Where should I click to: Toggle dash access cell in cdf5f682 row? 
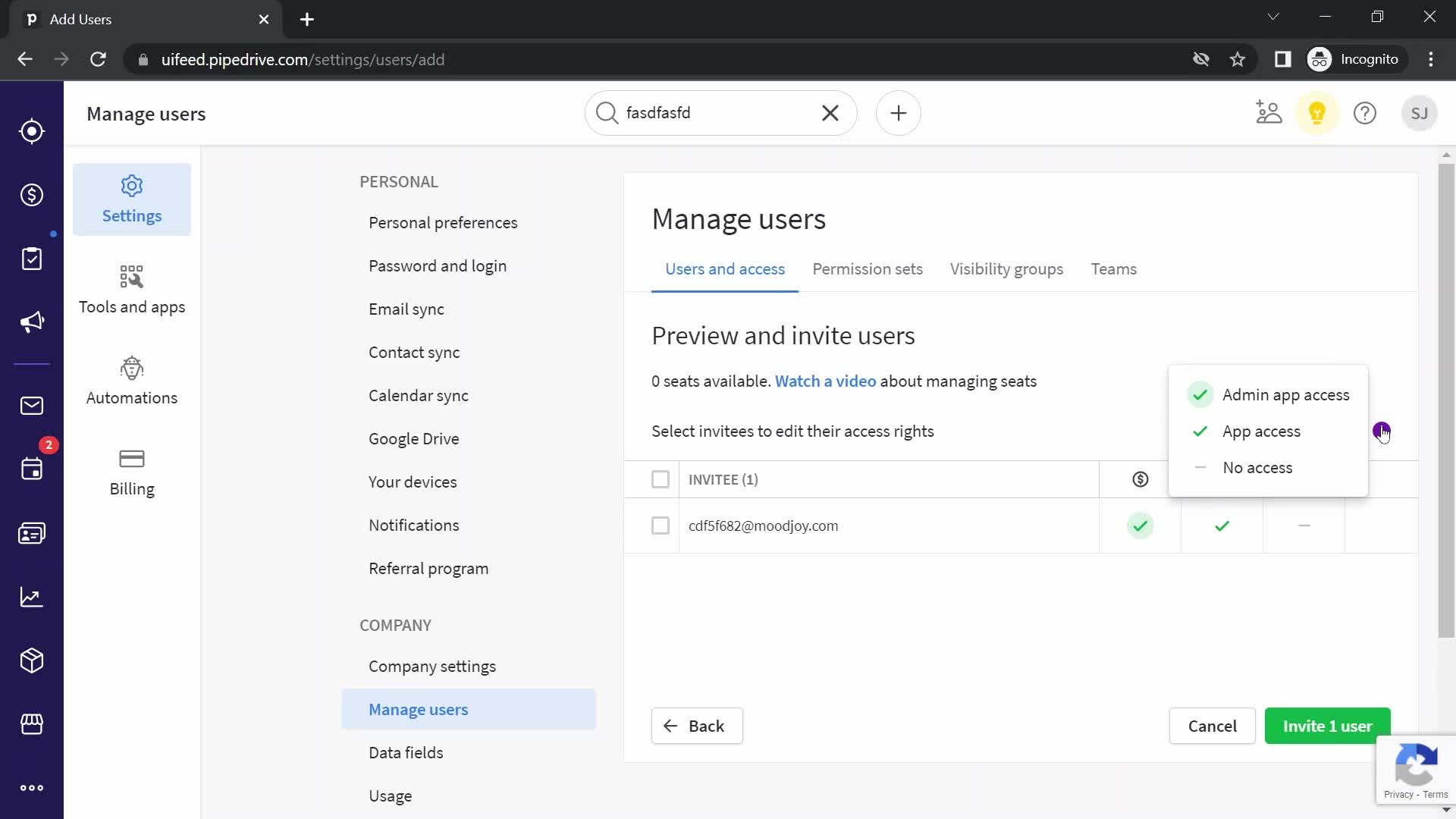click(1304, 526)
